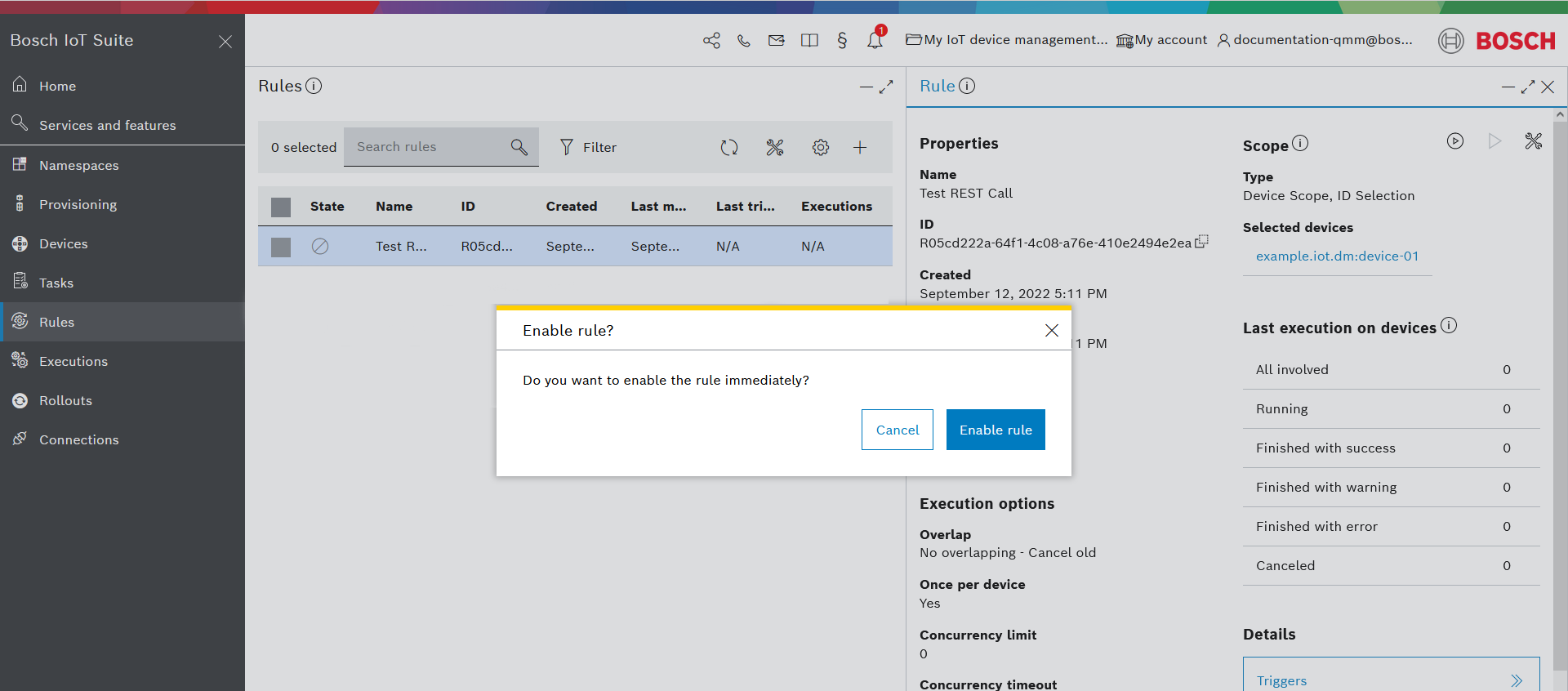Open My account link

[x=1162, y=40]
